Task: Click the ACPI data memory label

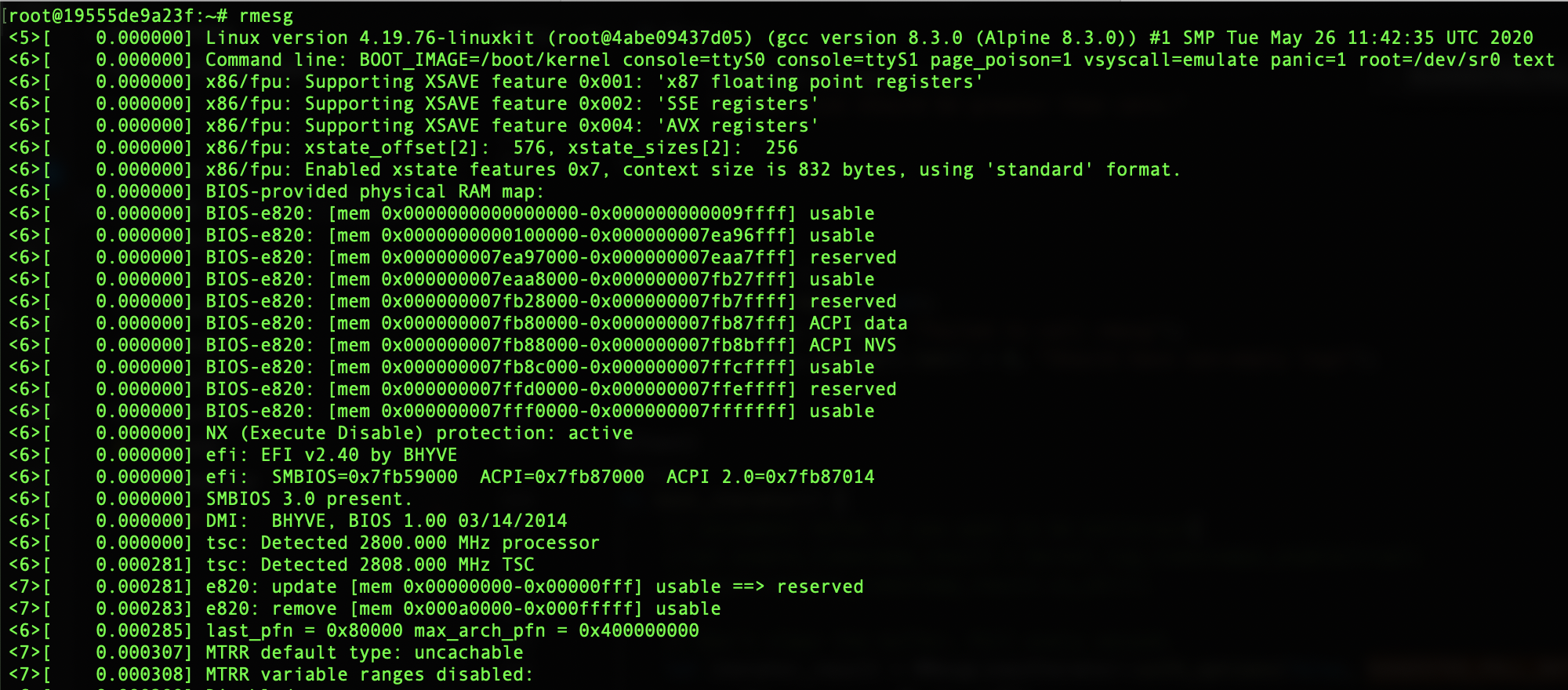Action: click(x=858, y=323)
